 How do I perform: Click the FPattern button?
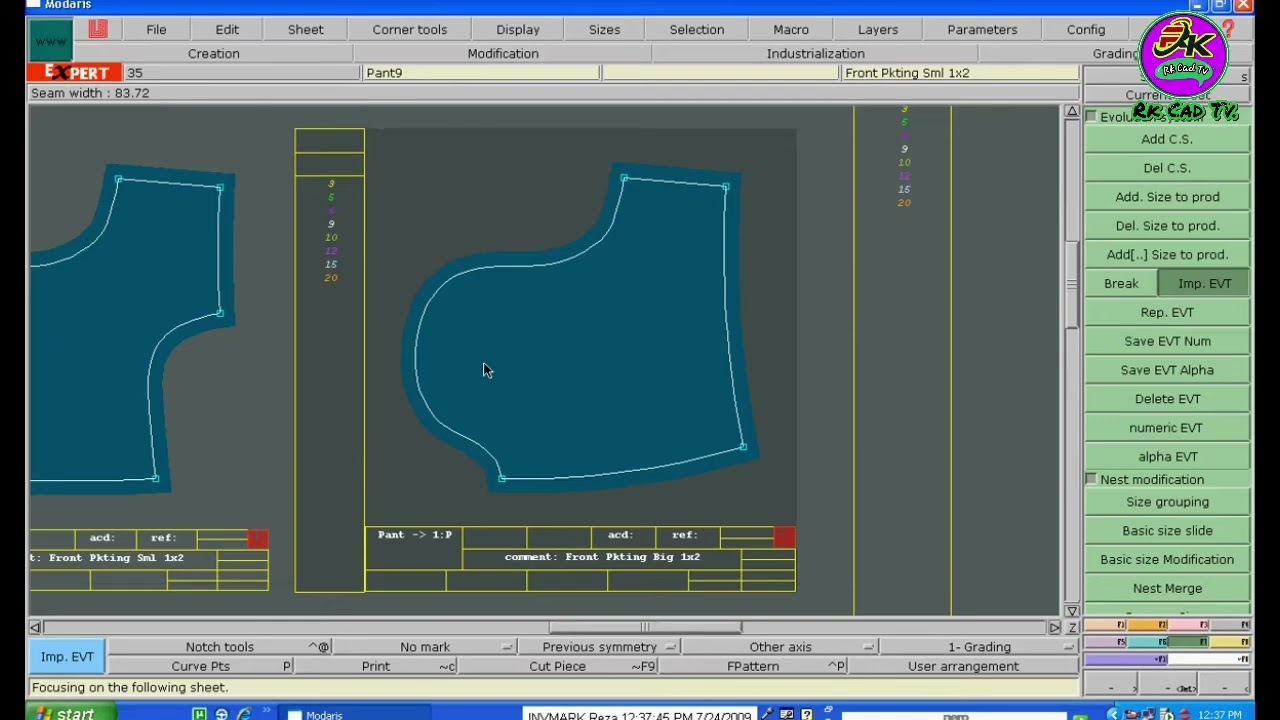coord(753,666)
